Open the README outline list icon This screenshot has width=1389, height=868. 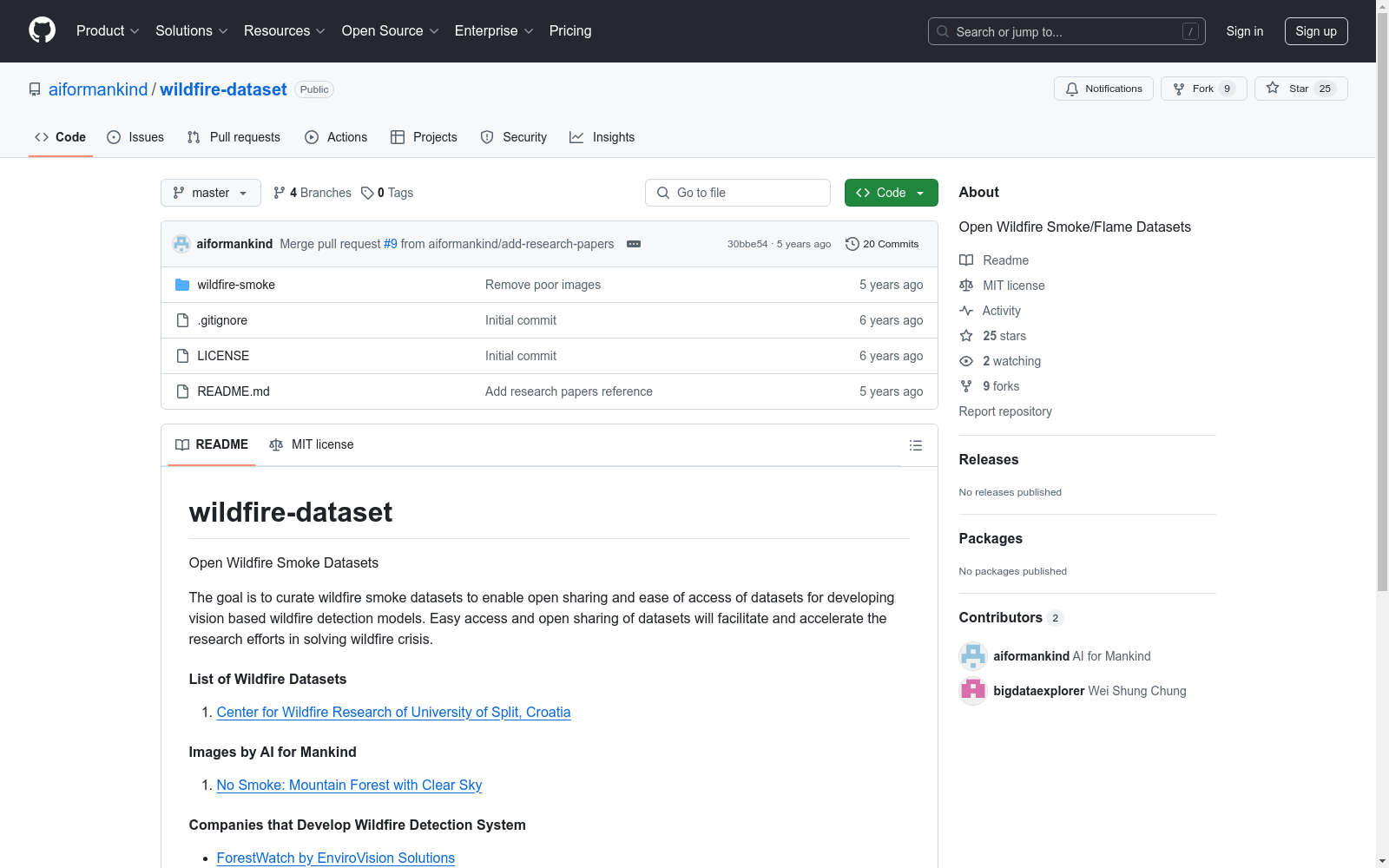[x=915, y=445]
